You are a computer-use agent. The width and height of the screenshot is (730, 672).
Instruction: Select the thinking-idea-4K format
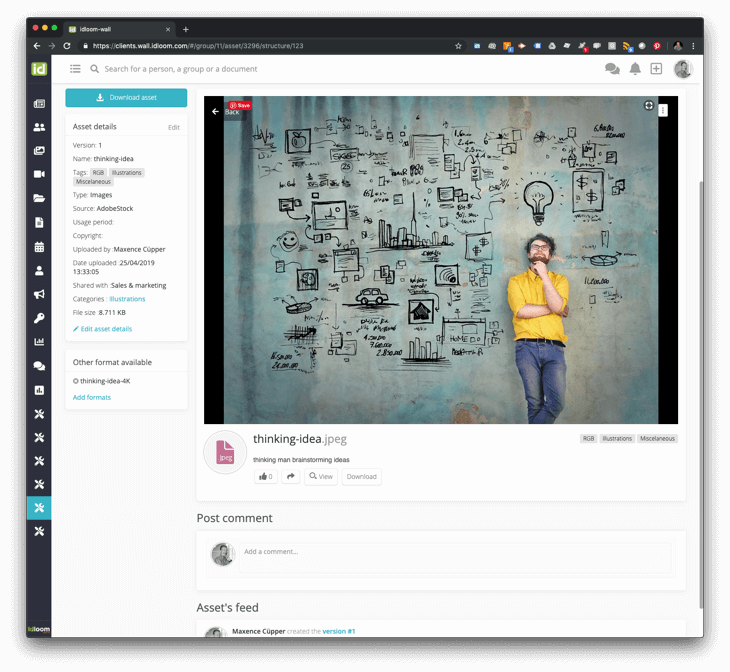[x=104, y=381]
